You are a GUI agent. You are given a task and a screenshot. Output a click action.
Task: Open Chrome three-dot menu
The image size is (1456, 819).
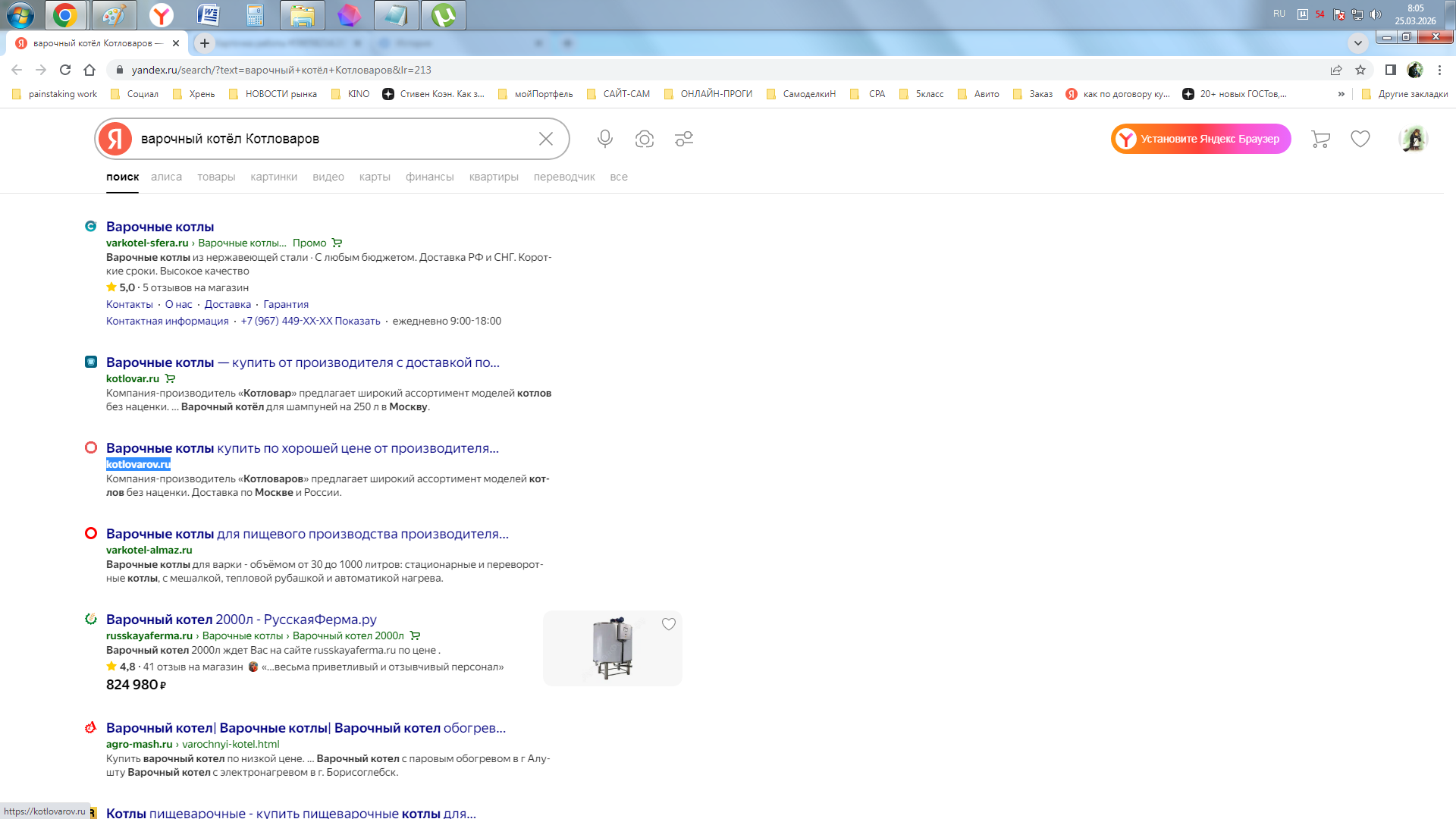tap(1439, 70)
